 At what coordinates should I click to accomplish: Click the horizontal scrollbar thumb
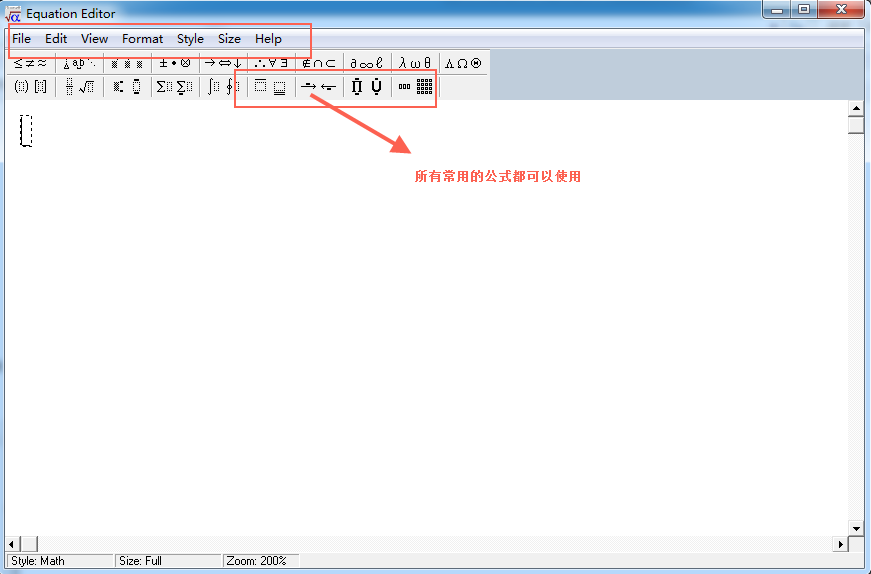(29, 544)
